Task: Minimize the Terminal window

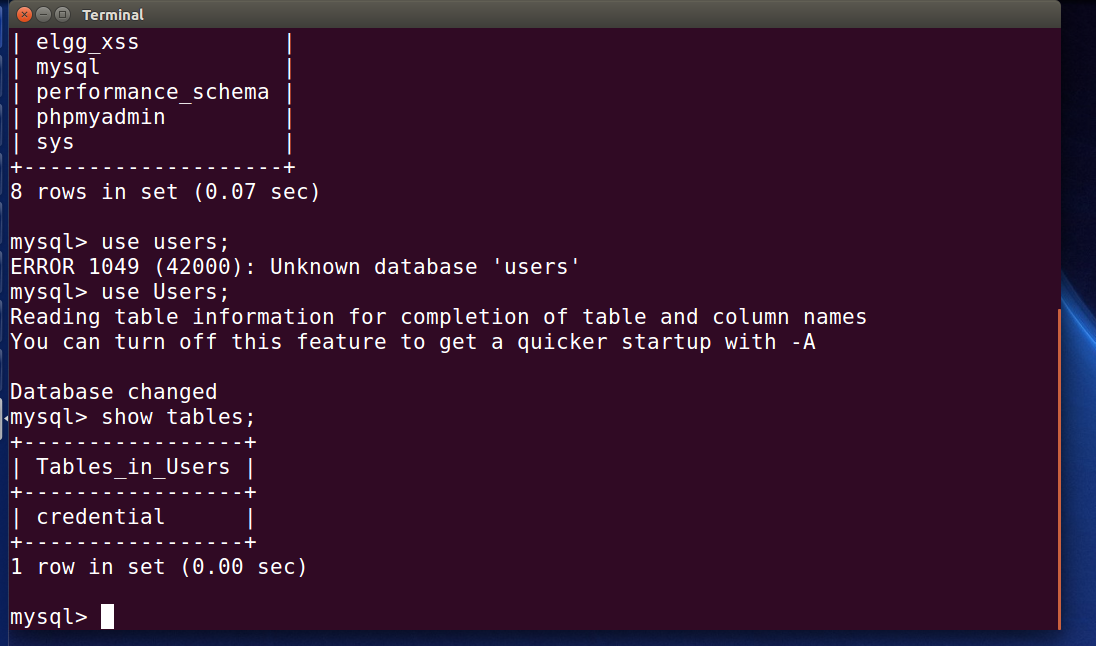Action: pos(43,14)
